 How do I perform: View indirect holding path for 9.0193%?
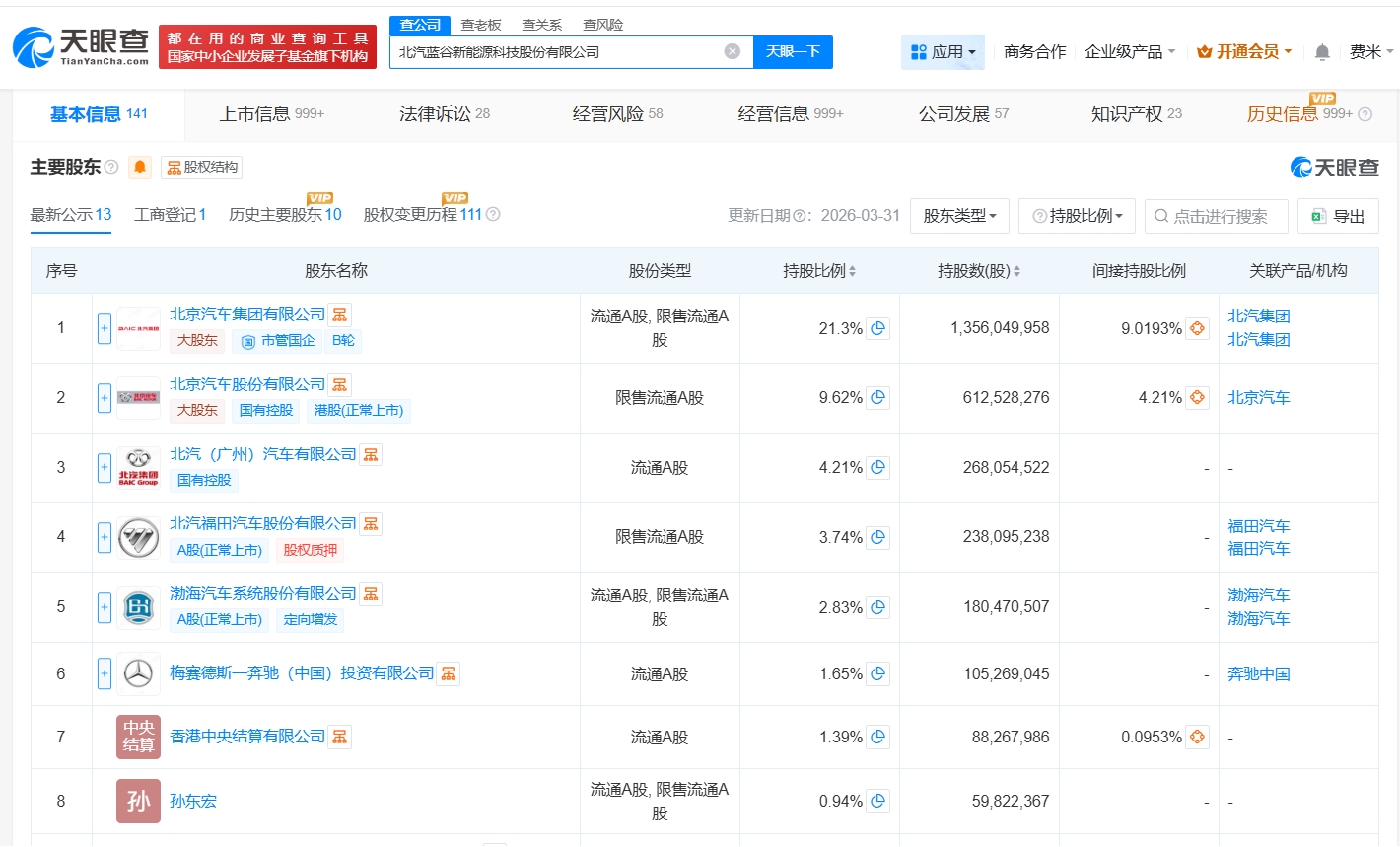point(1197,328)
